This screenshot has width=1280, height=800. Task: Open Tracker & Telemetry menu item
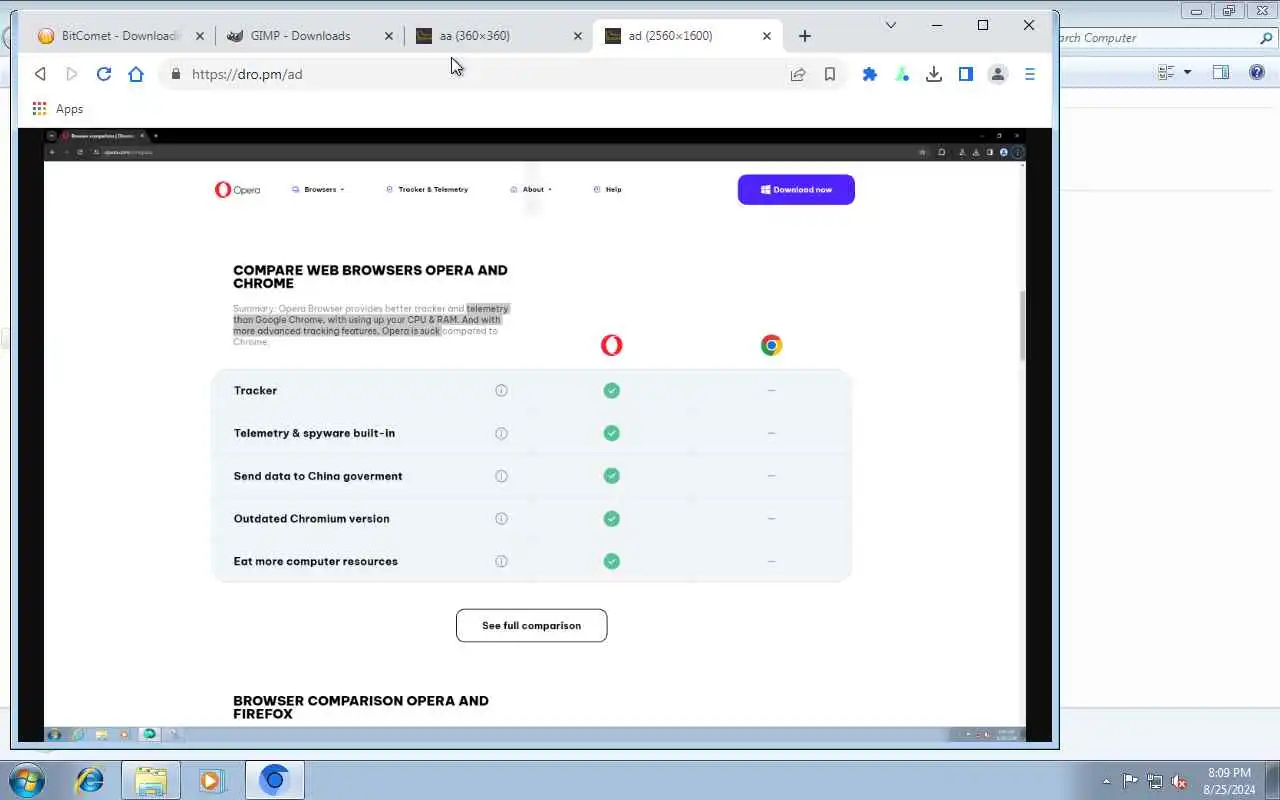[427, 189]
